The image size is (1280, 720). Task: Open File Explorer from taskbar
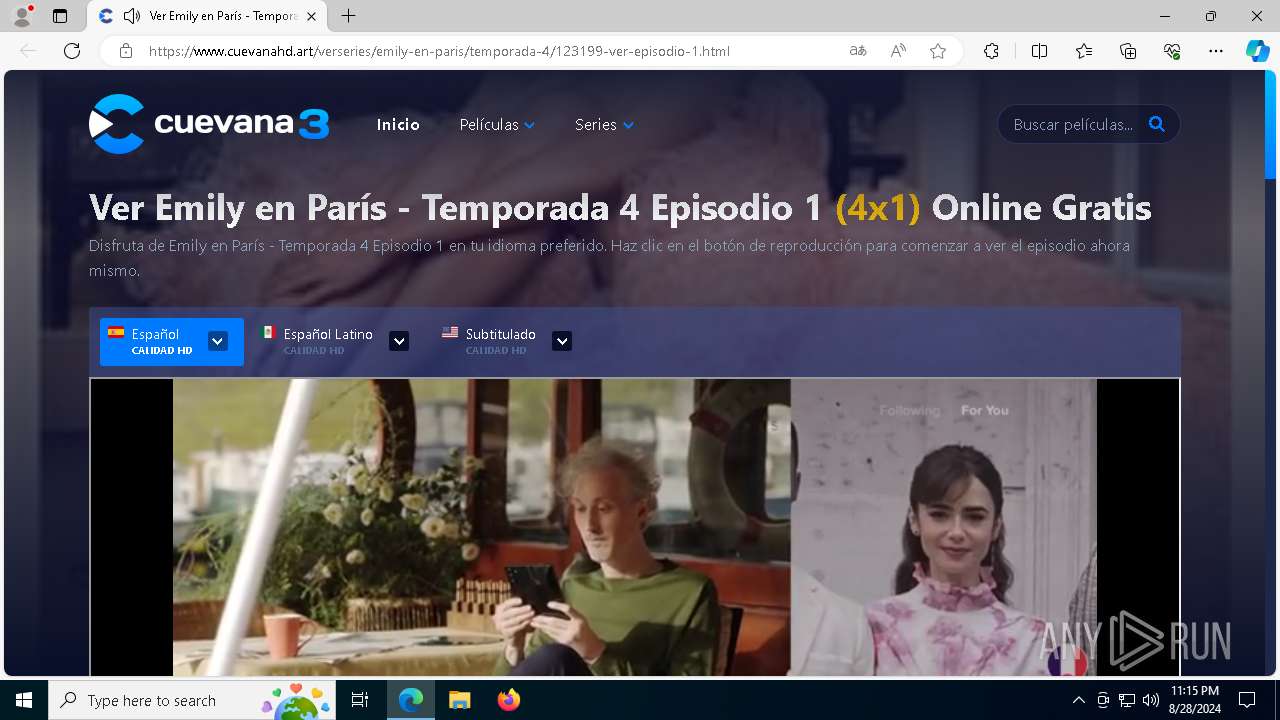(459, 700)
